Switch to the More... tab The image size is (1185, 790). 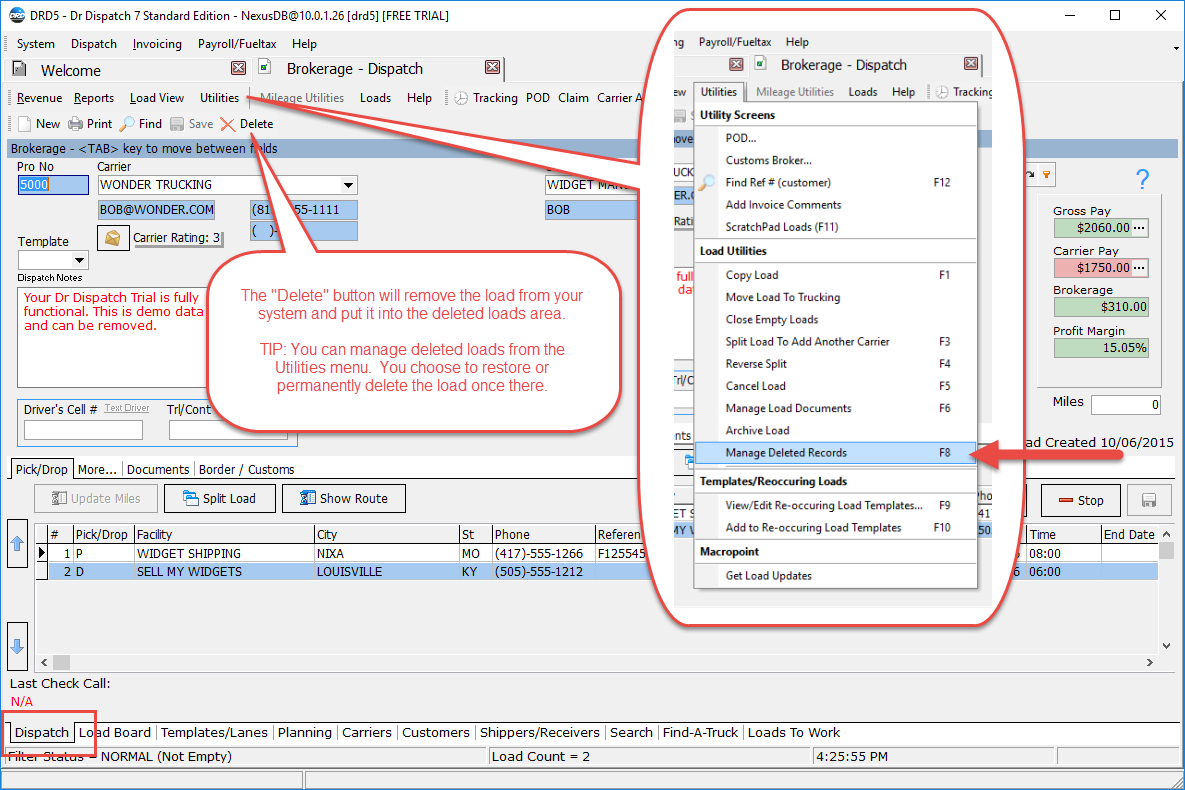click(97, 469)
